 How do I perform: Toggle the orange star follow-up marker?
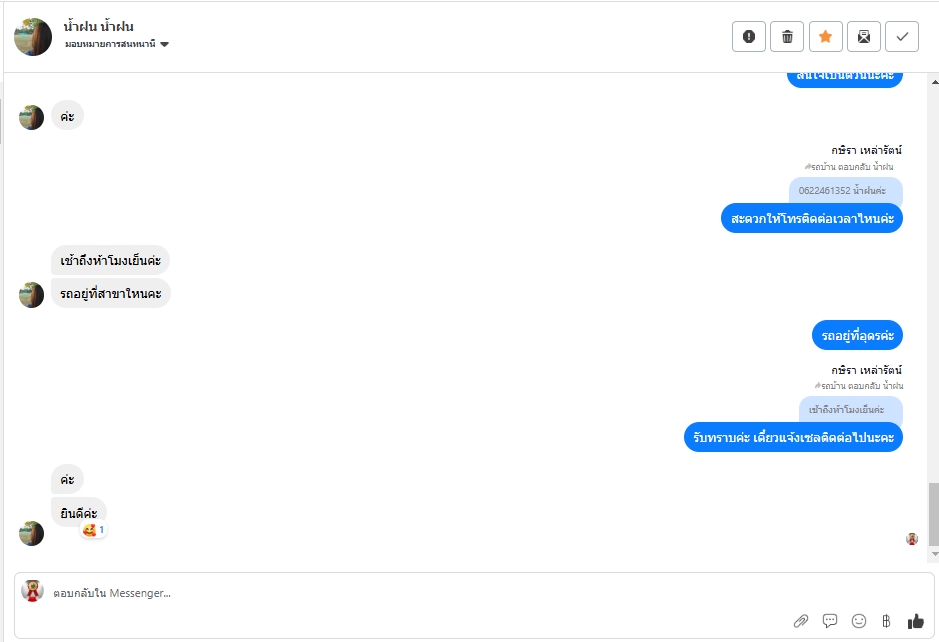tap(825, 37)
